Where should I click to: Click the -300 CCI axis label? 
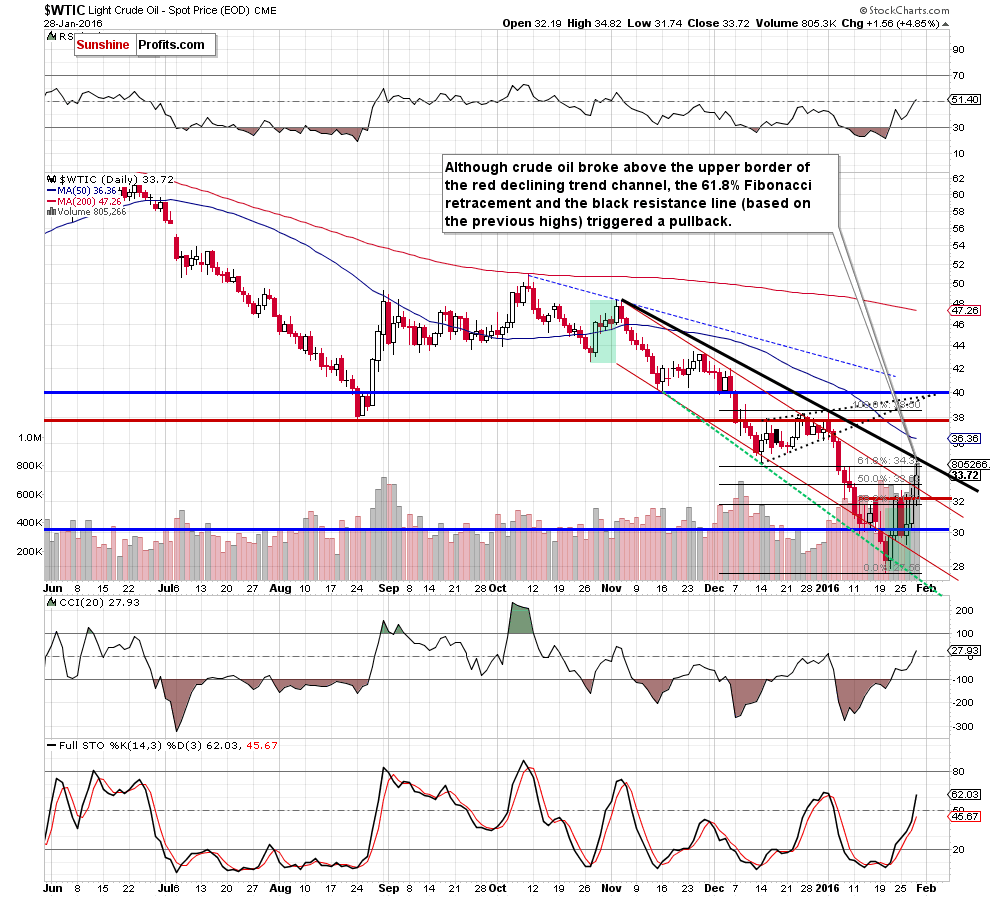[963, 727]
